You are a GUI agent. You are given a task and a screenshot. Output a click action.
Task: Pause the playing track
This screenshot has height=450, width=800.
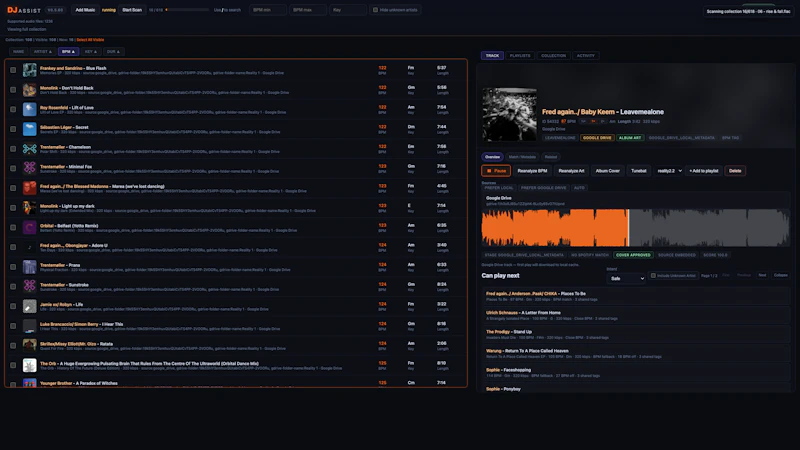click(496, 171)
